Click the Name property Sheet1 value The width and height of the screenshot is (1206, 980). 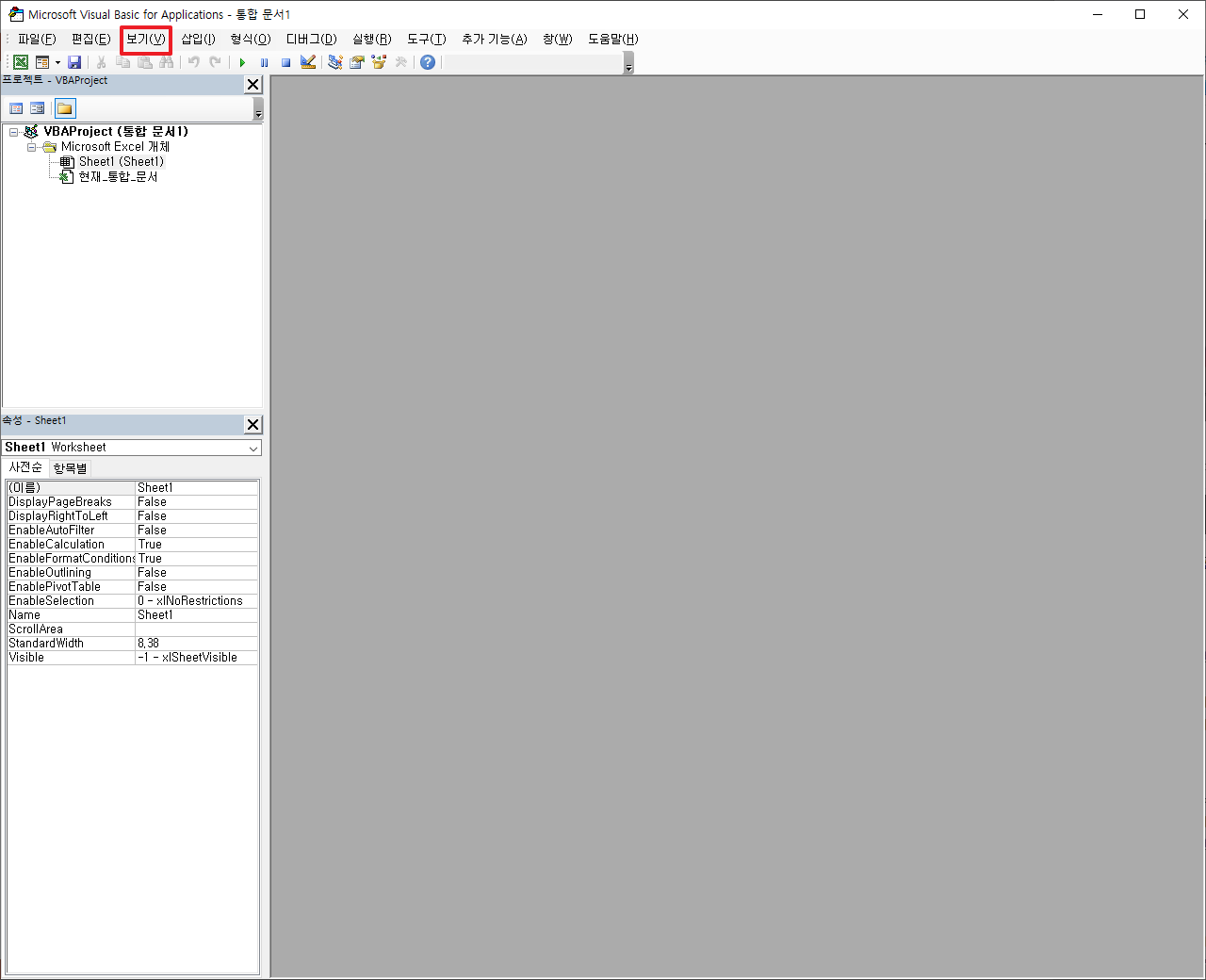click(196, 615)
